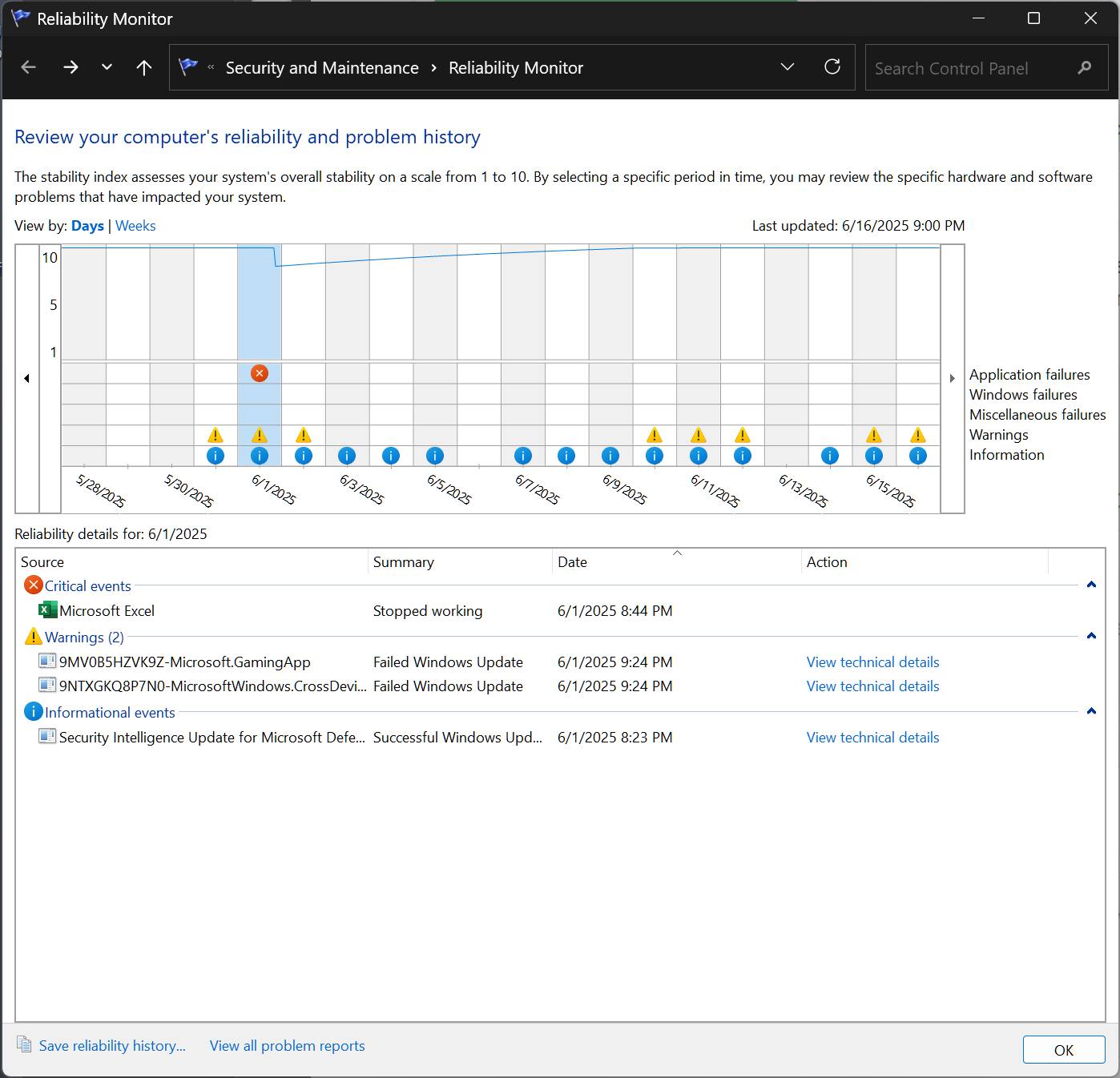The height and width of the screenshot is (1078, 1120).
Task: Select the Security Intelligence Update for Microsoft Defe... row
Action: [x=561, y=738]
